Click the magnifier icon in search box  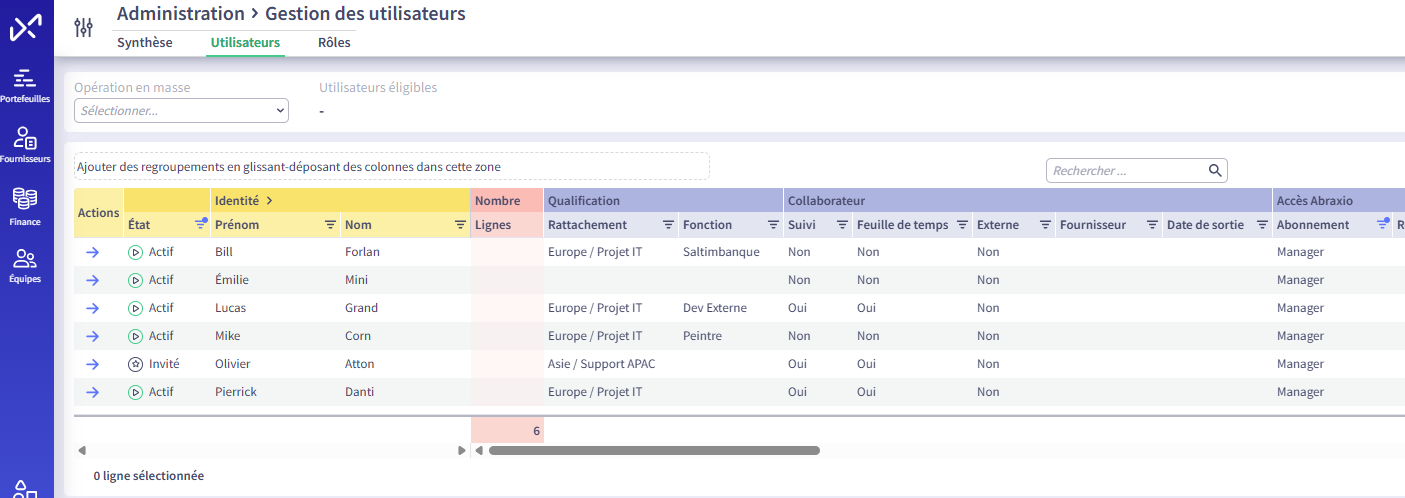point(1215,171)
